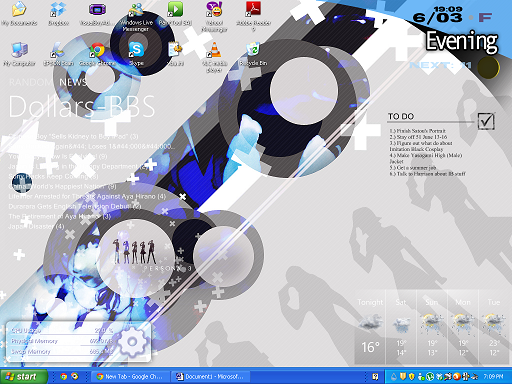This screenshot has width=512, height=384.
Task: Open the notepad file icon beside Skype
Action: point(175,54)
